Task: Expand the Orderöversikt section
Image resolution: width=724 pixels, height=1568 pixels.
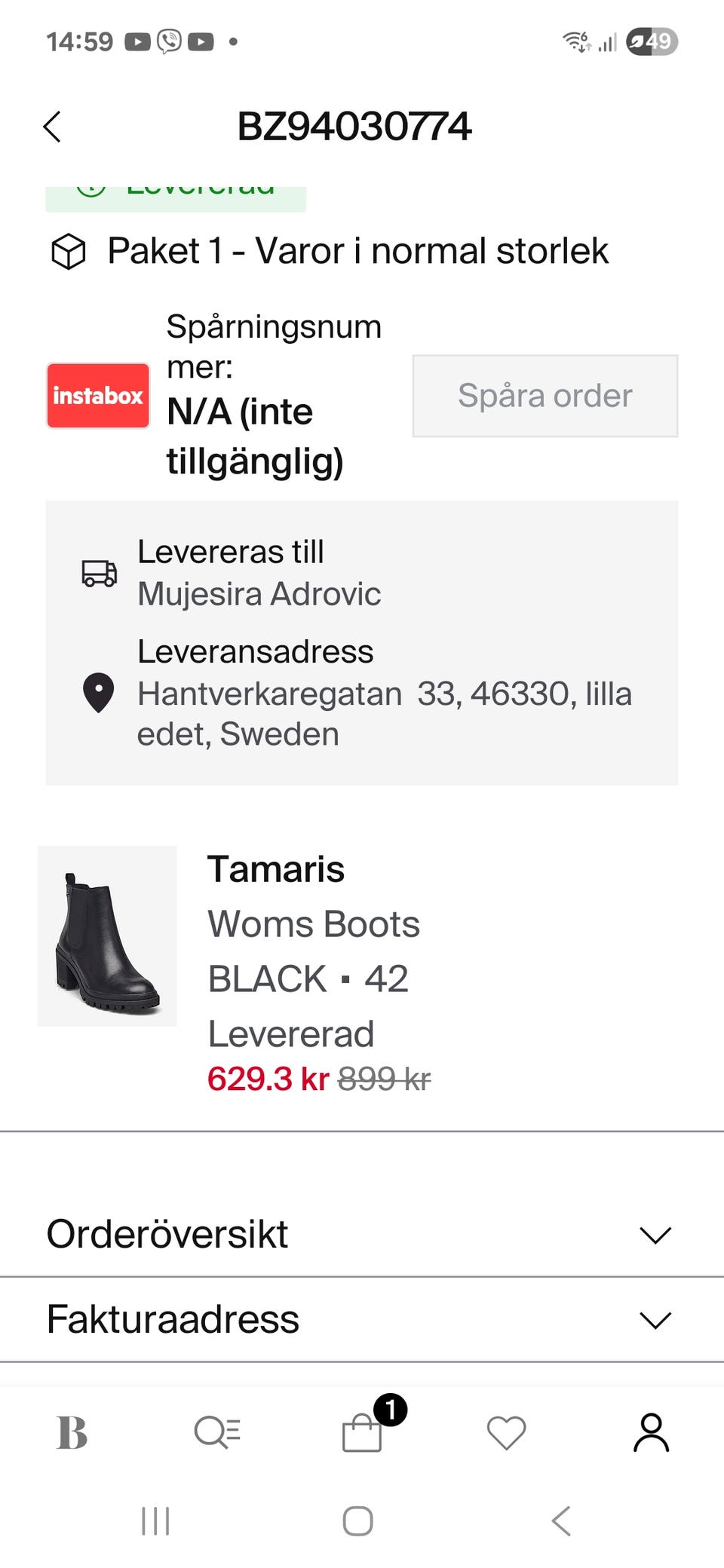Action: click(x=167, y=1234)
